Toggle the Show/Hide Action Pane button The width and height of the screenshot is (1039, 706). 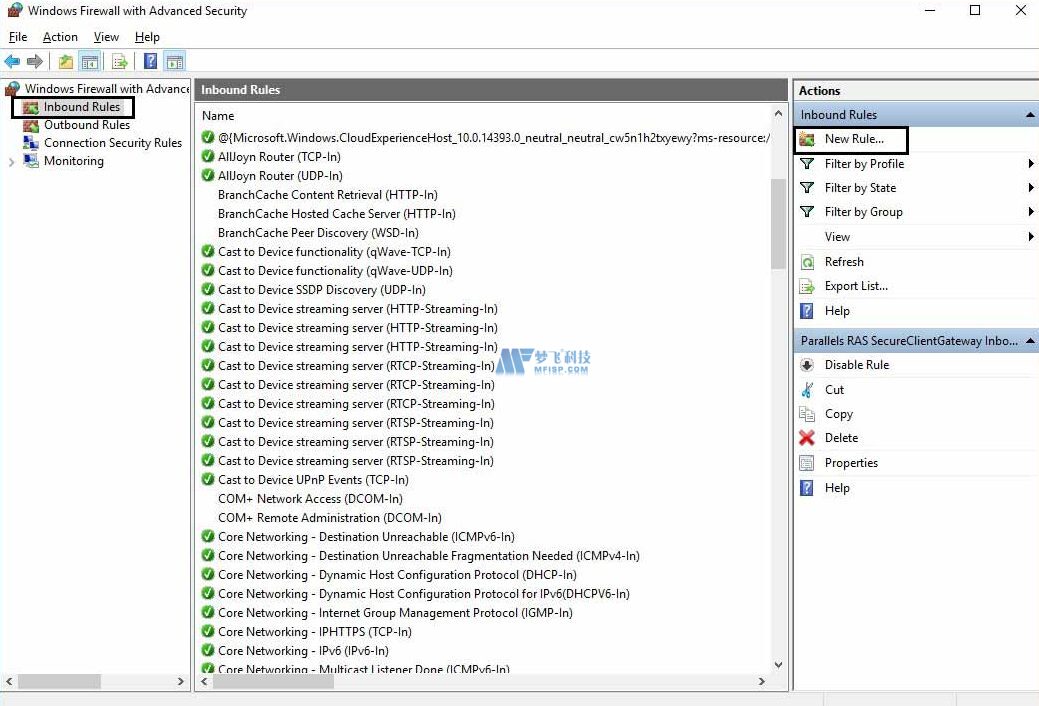174,62
